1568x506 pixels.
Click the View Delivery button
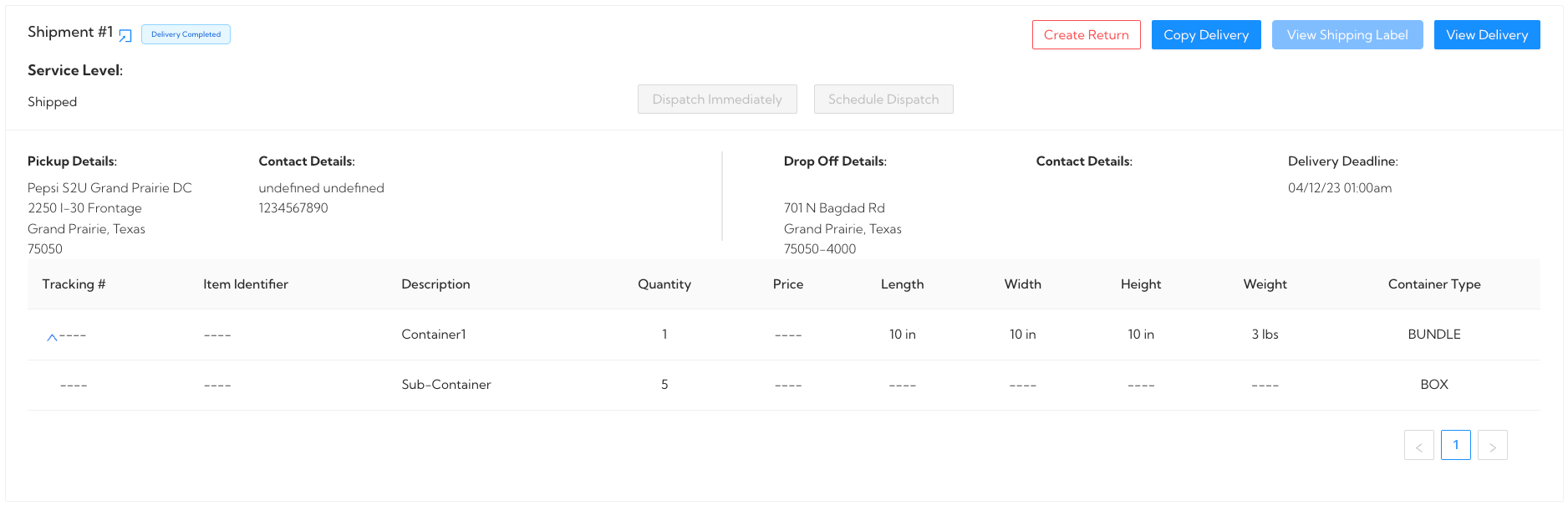click(1486, 35)
